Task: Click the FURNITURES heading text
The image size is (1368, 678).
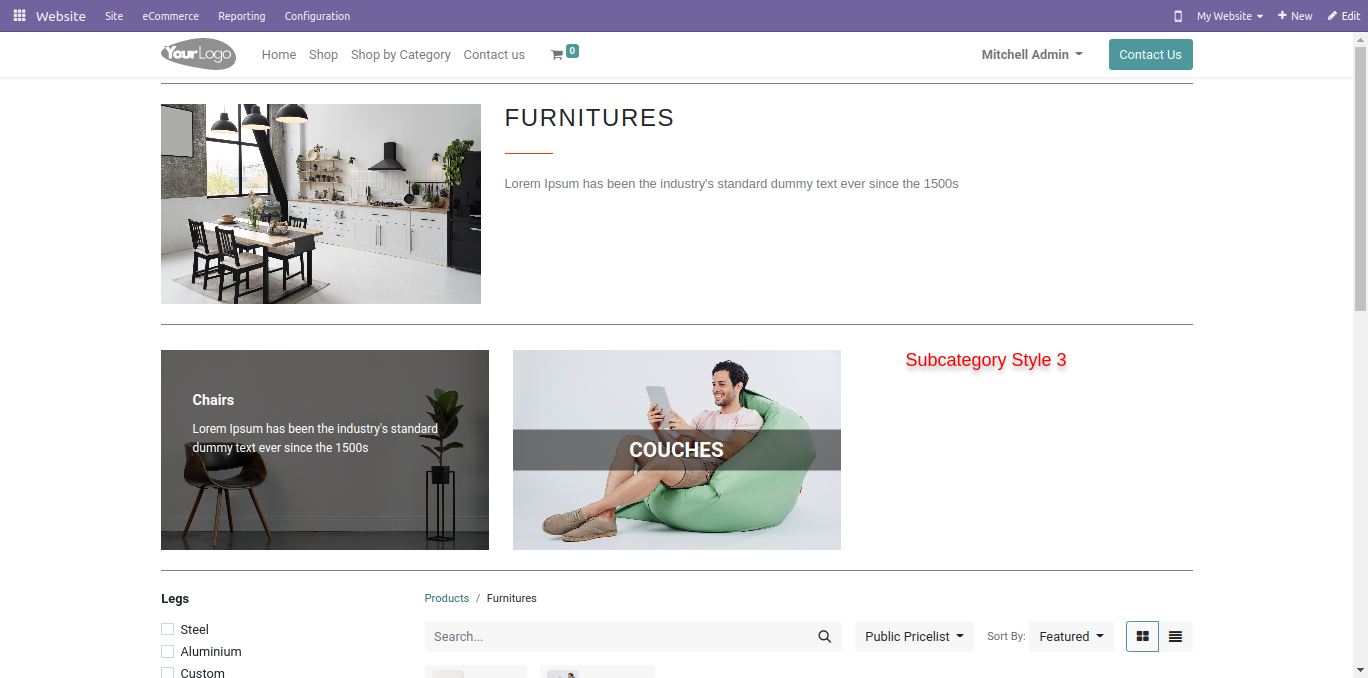Action: 589,118
